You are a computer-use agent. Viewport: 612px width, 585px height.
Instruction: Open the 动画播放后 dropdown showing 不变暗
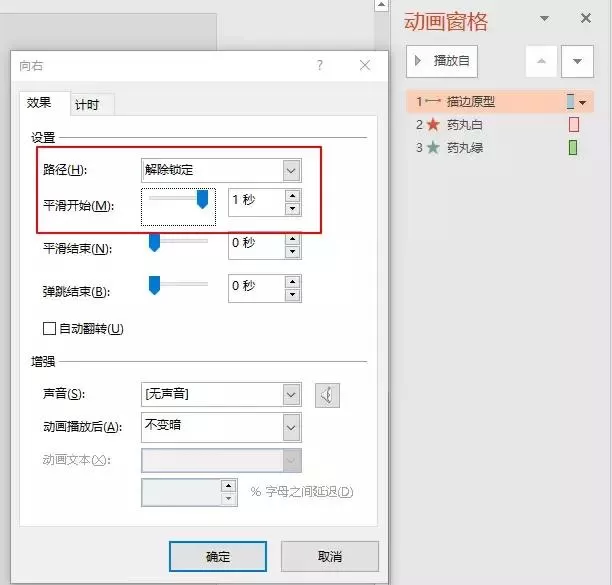[221, 427]
